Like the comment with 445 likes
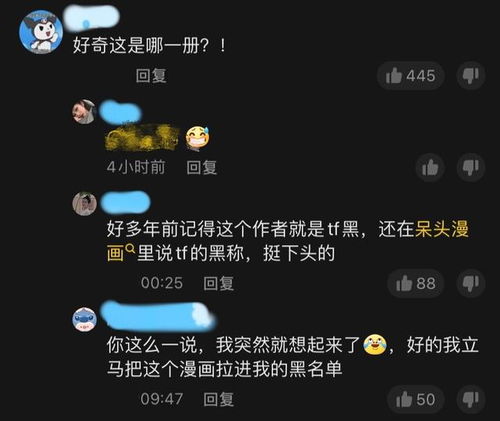Screen dimensions: 500x421 (x=410, y=76)
